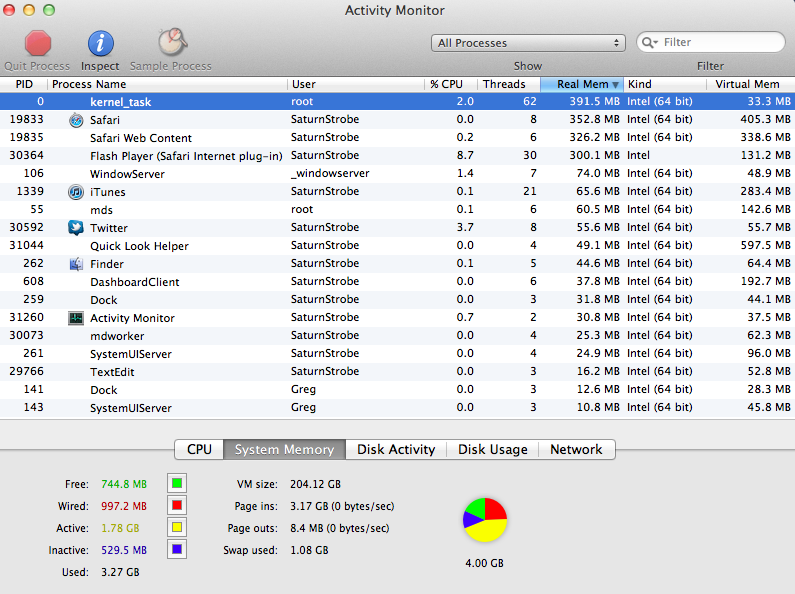Select the System Memory tab
This screenshot has width=795, height=594.
point(284,450)
